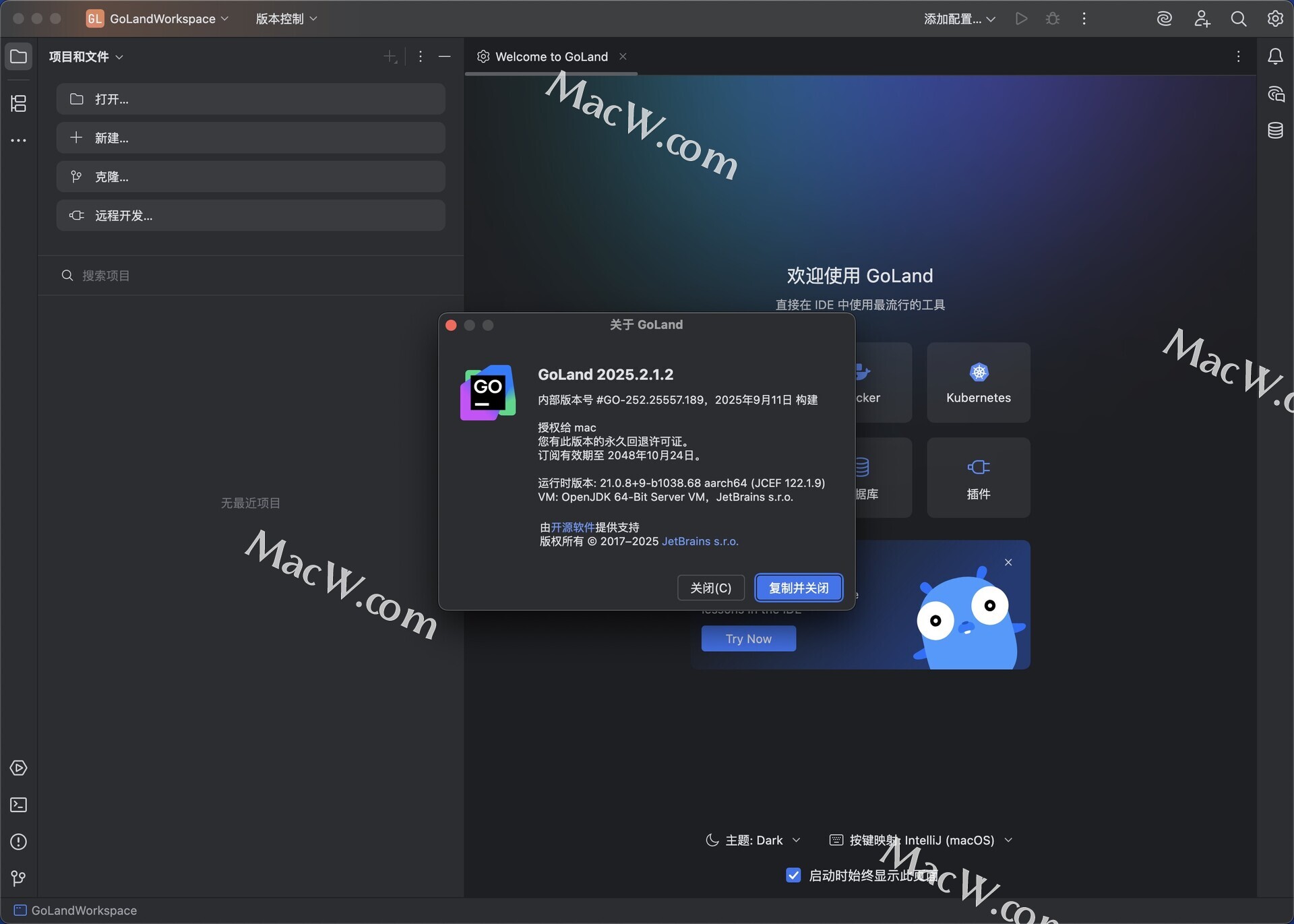Open the AI chat tool window icon

1275,94
